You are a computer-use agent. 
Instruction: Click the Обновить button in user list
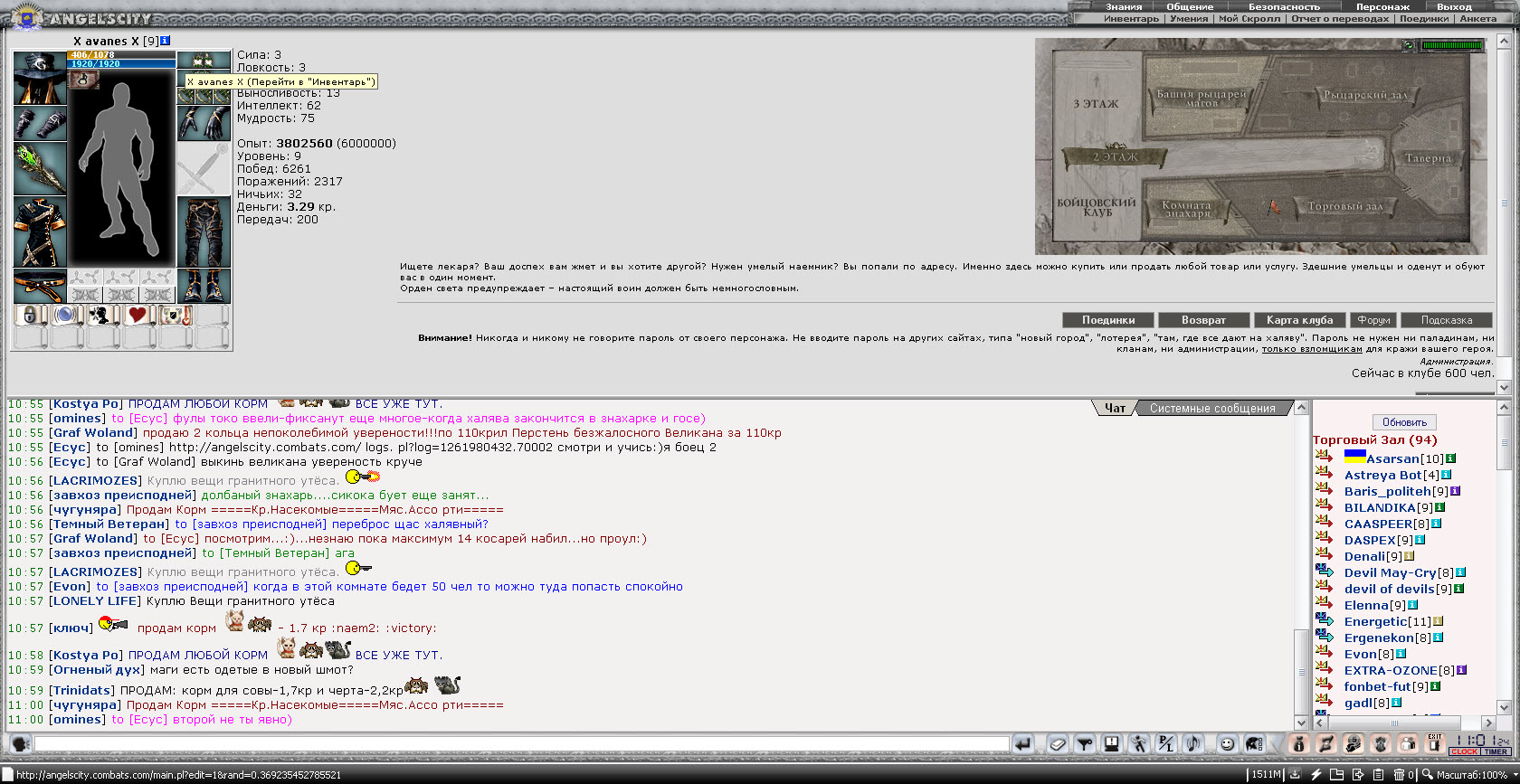click(x=1404, y=422)
